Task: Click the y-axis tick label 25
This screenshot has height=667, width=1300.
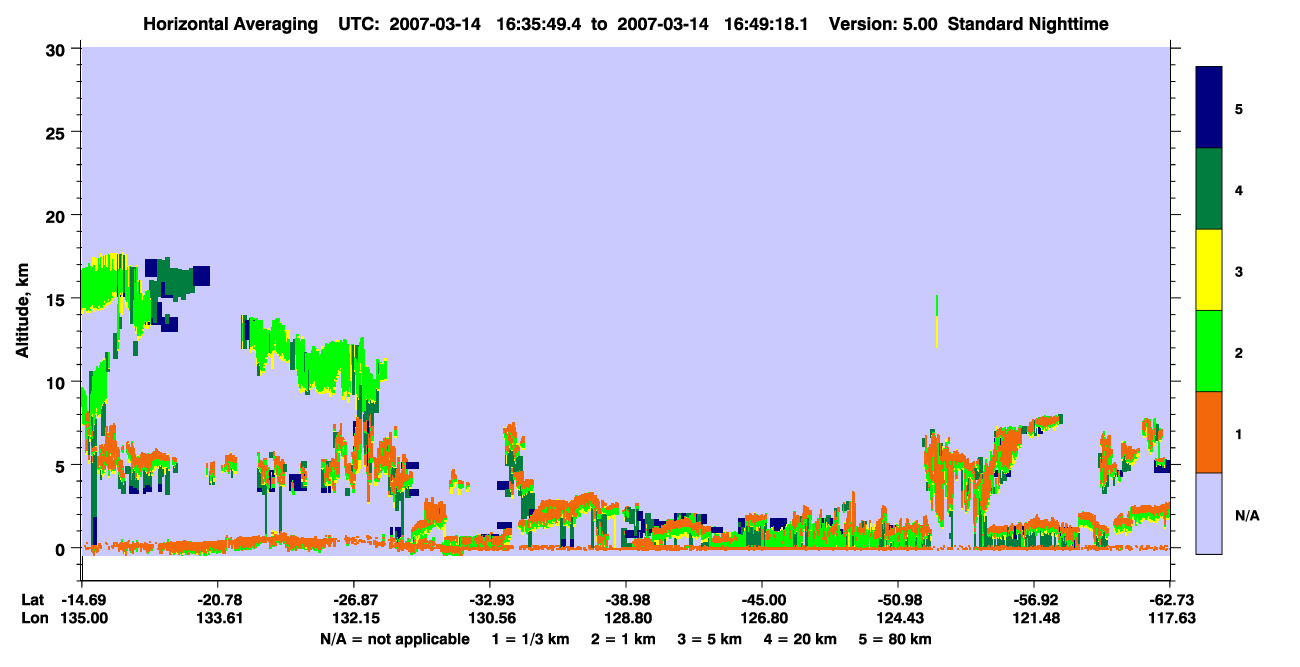Action: 57,132
